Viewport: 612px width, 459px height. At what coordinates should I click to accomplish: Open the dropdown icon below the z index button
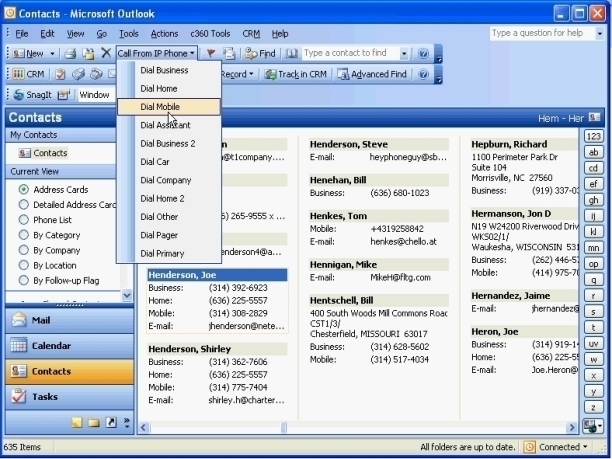coord(593,425)
